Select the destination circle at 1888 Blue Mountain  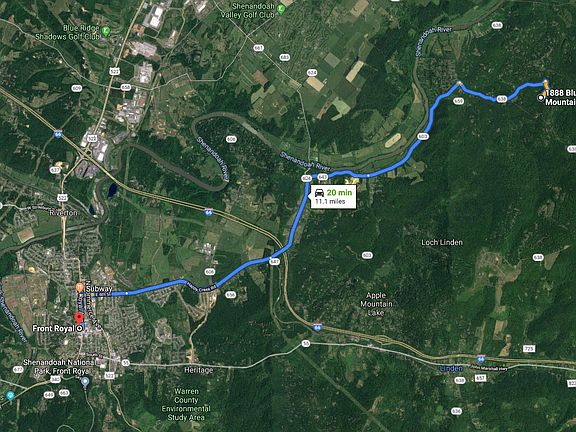tap(540, 97)
